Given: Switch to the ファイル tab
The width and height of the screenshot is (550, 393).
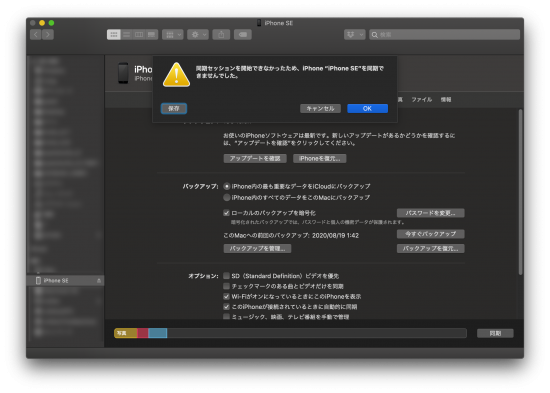Looking at the screenshot, I should pyautogui.click(x=421, y=100).
